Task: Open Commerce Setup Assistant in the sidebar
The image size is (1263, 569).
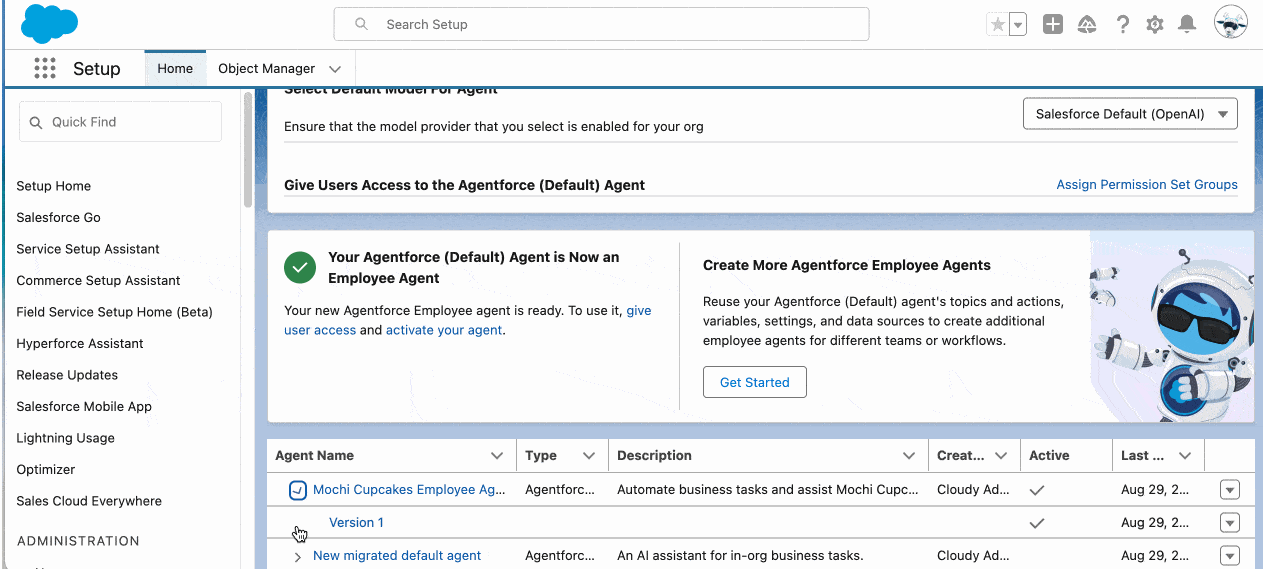Action: [x=98, y=280]
